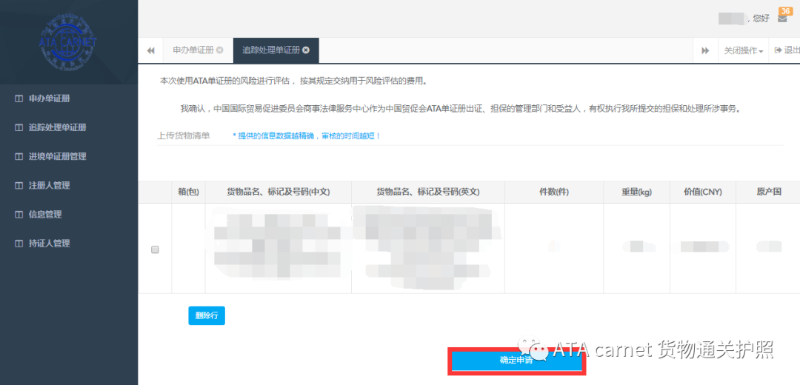Click 货物品名、标记及号码(英文) column header
This screenshot has width=800, height=385.
point(428,192)
